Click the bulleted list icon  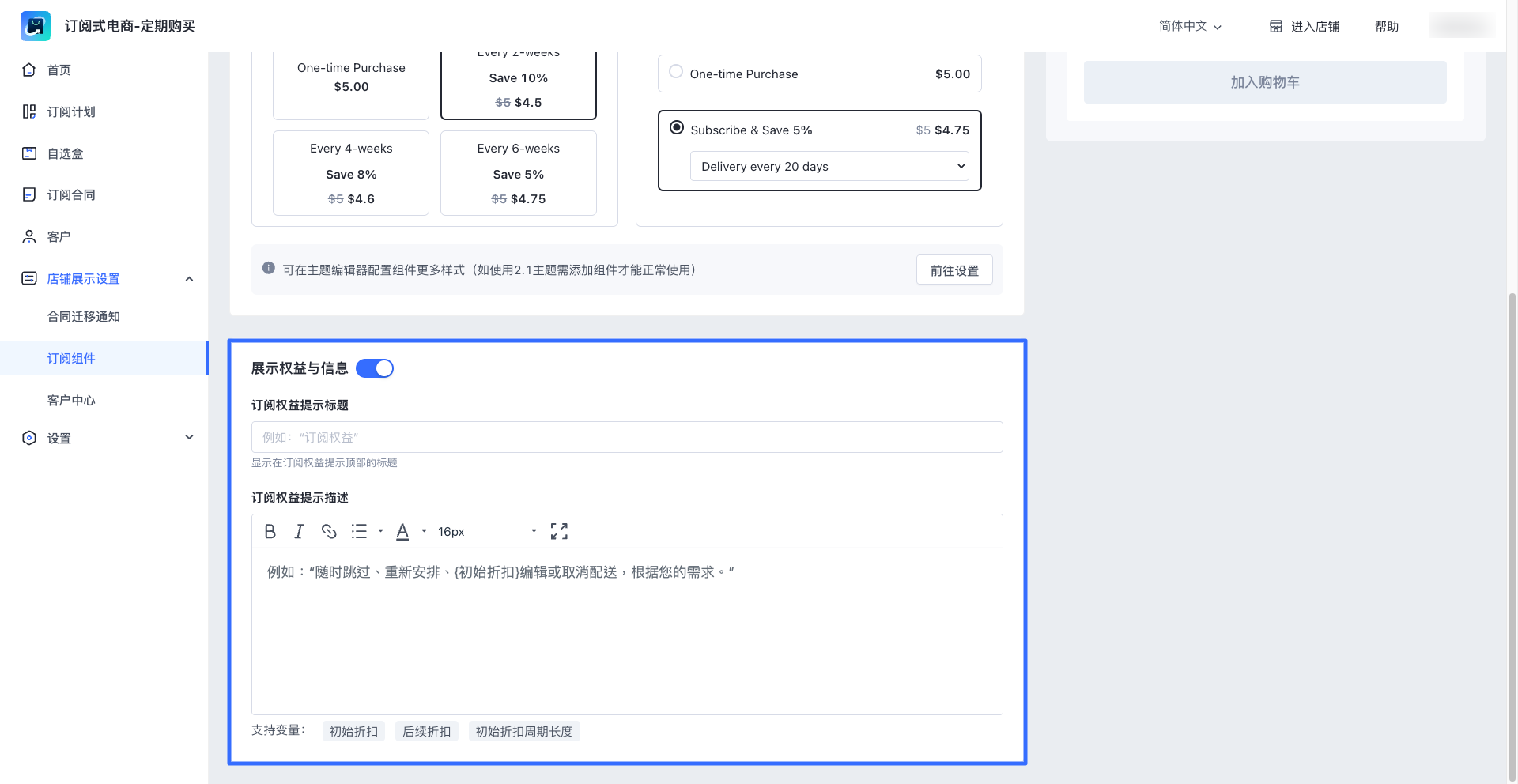coord(359,532)
